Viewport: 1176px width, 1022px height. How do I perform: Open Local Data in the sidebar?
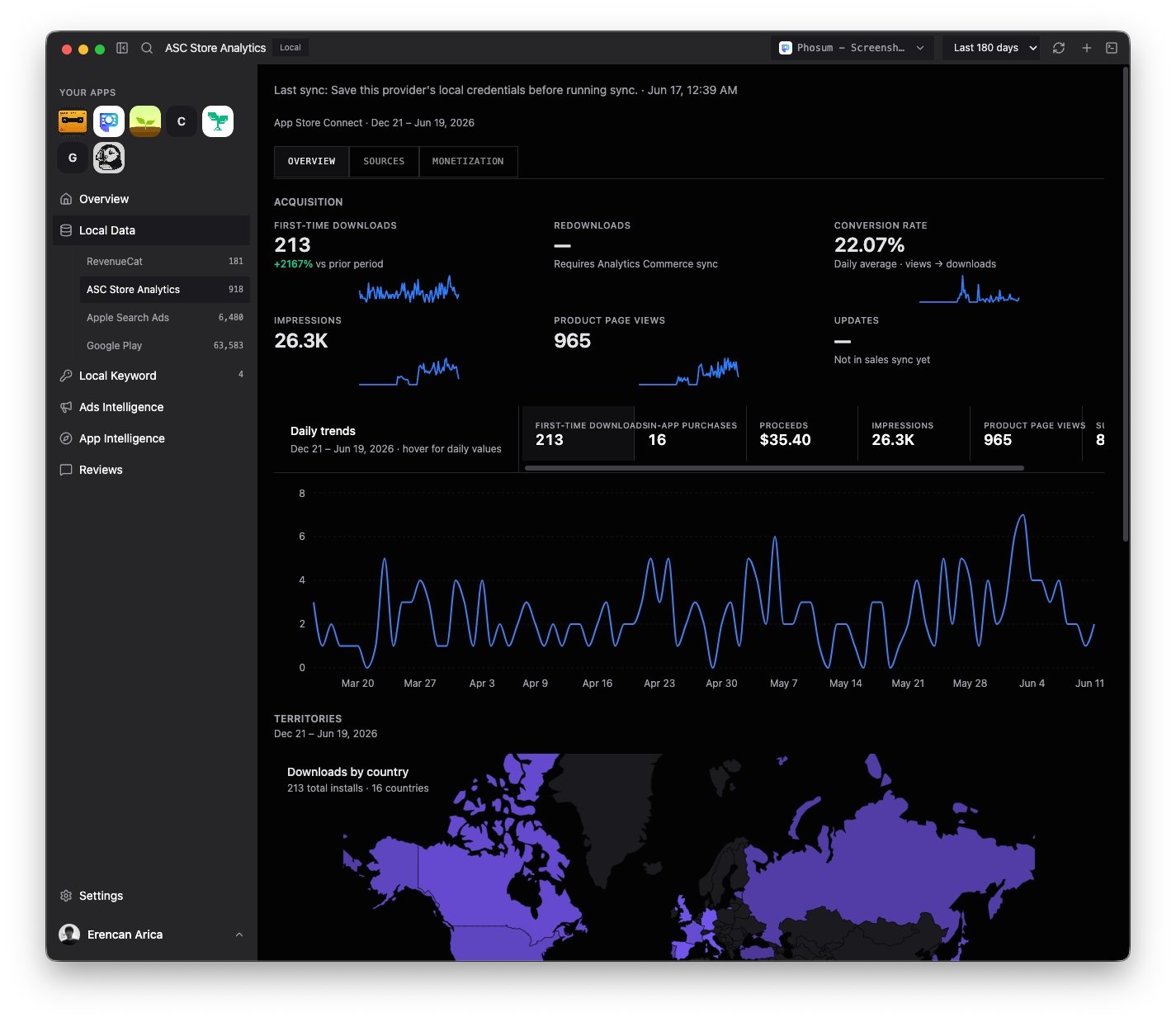151,230
